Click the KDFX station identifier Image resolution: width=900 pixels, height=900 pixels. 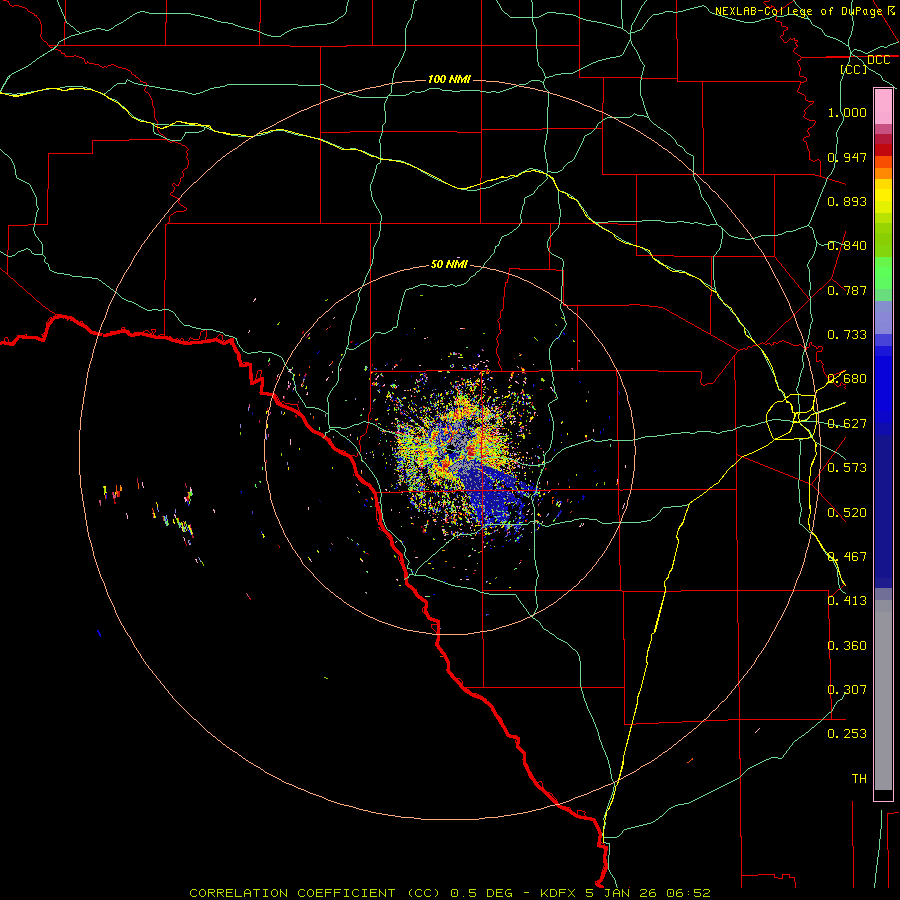pyautogui.click(x=560, y=893)
